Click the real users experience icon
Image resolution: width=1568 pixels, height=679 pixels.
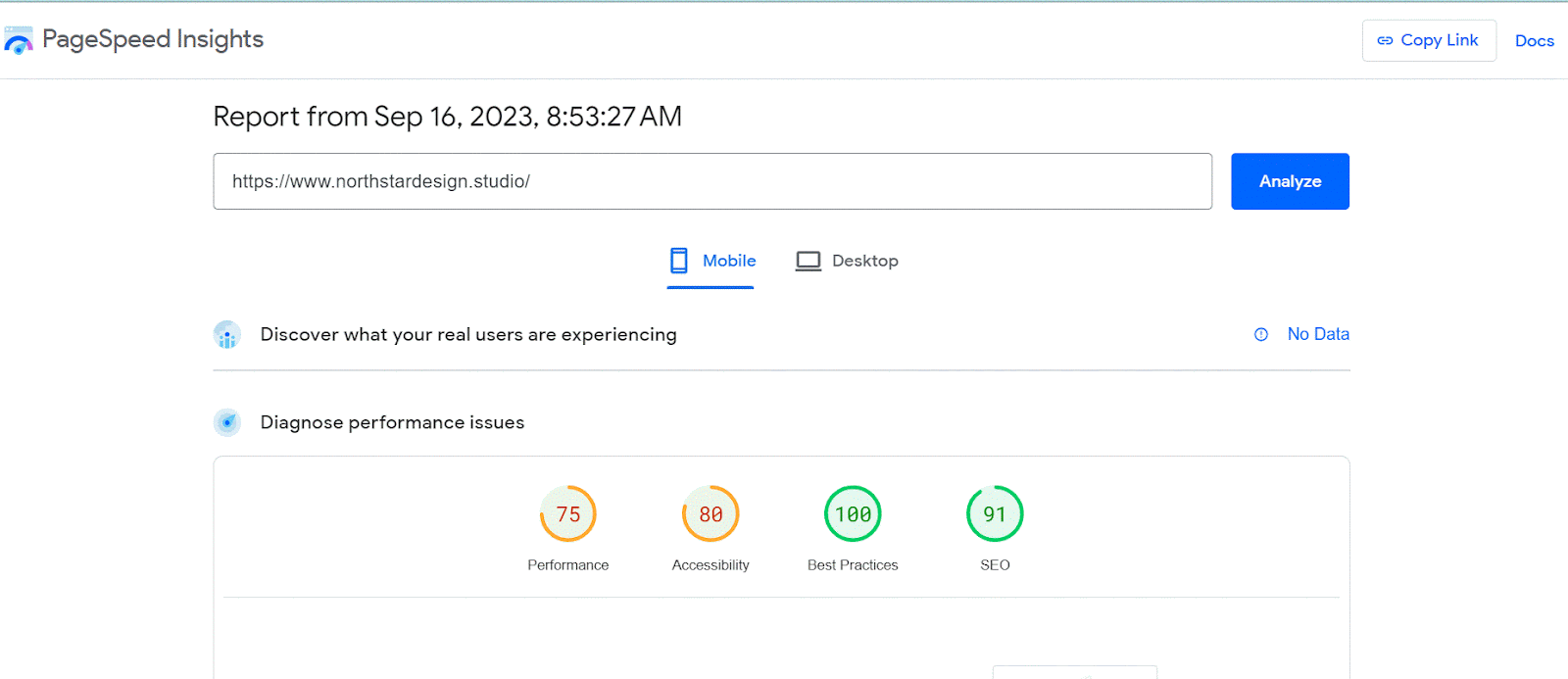click(x=227, y=335)
